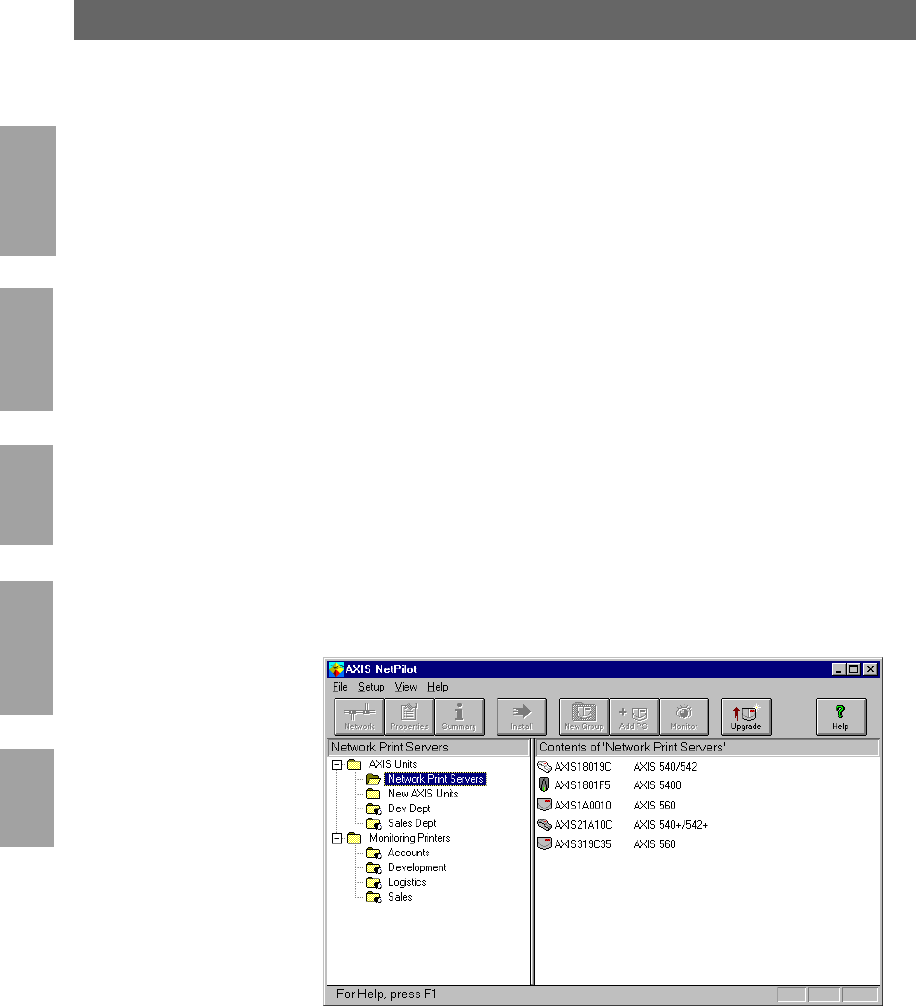Image resolution: width=916 pixels, height=1006 pixels.
Task: Click the AXIS1A0010 print server icon
Action: (544, 805)
